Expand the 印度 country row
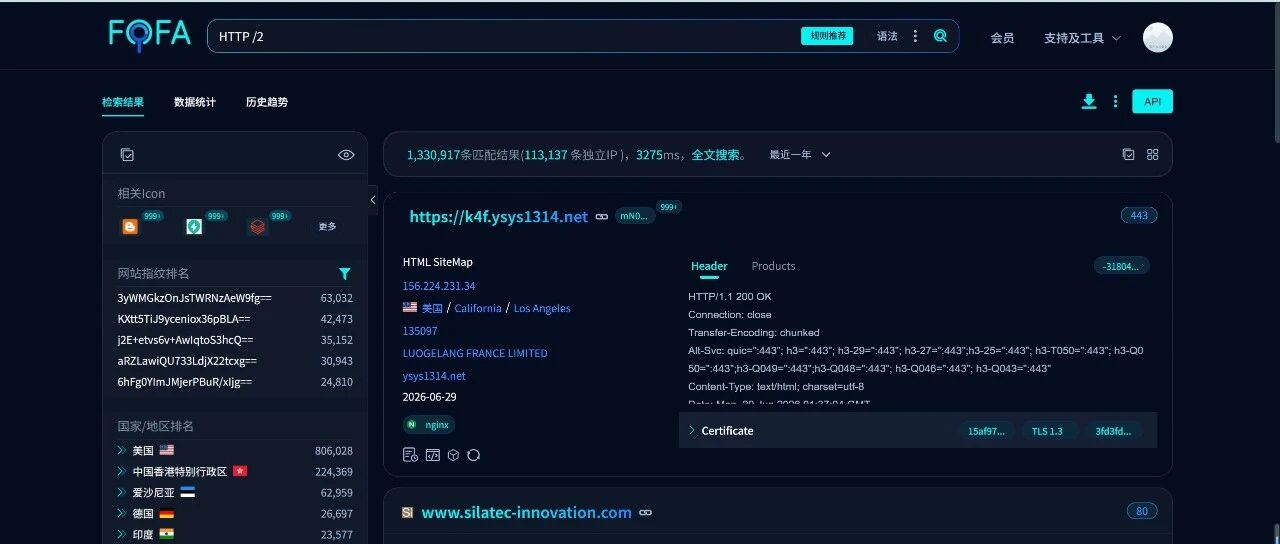 pos(122,535)
